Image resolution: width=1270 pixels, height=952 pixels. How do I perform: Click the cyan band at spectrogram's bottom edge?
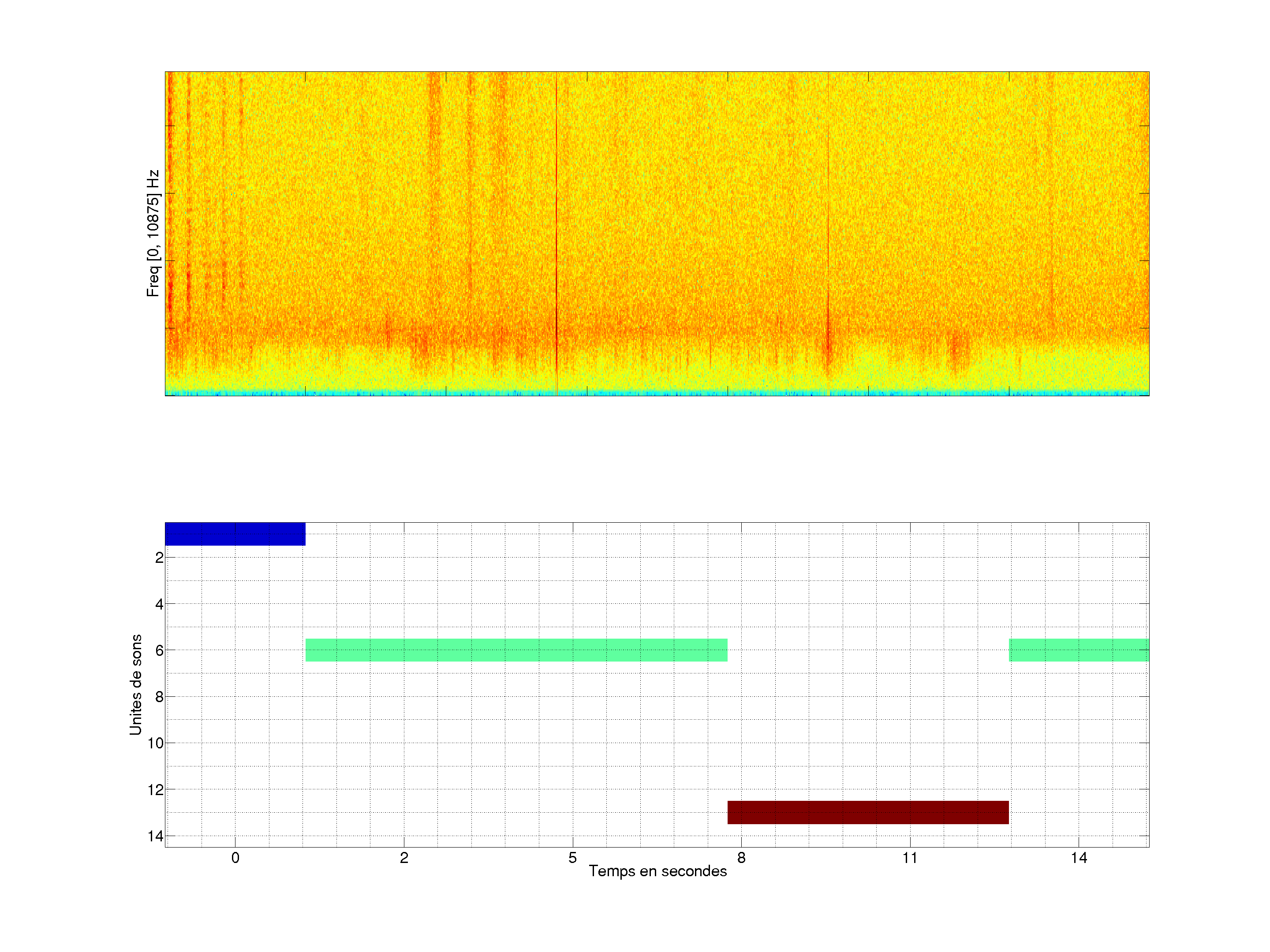click(657, 393)
